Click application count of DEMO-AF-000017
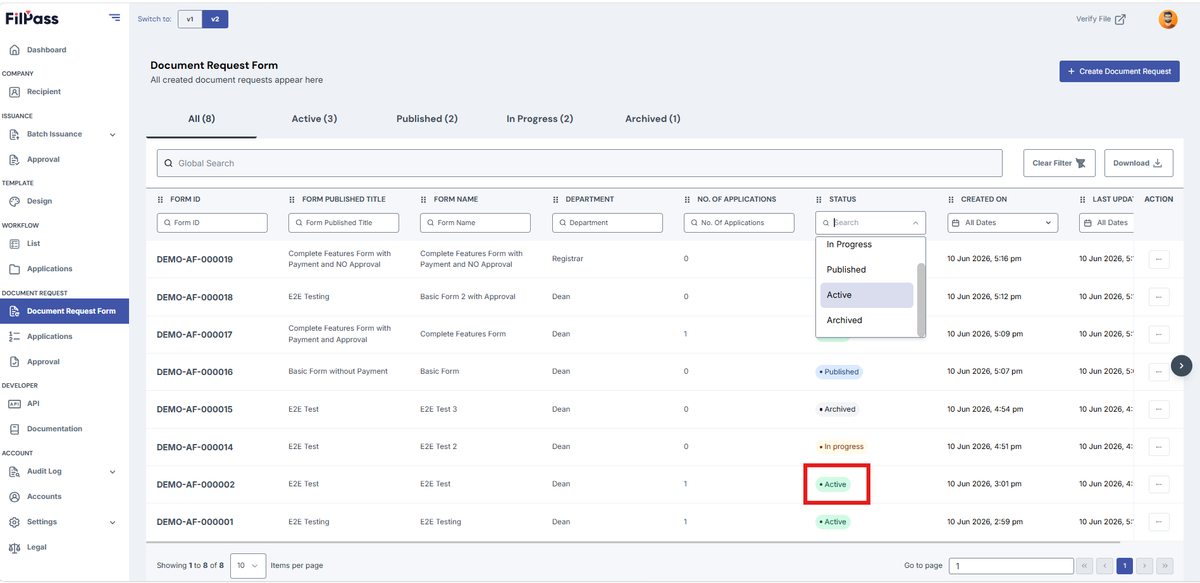 point(686,334)
